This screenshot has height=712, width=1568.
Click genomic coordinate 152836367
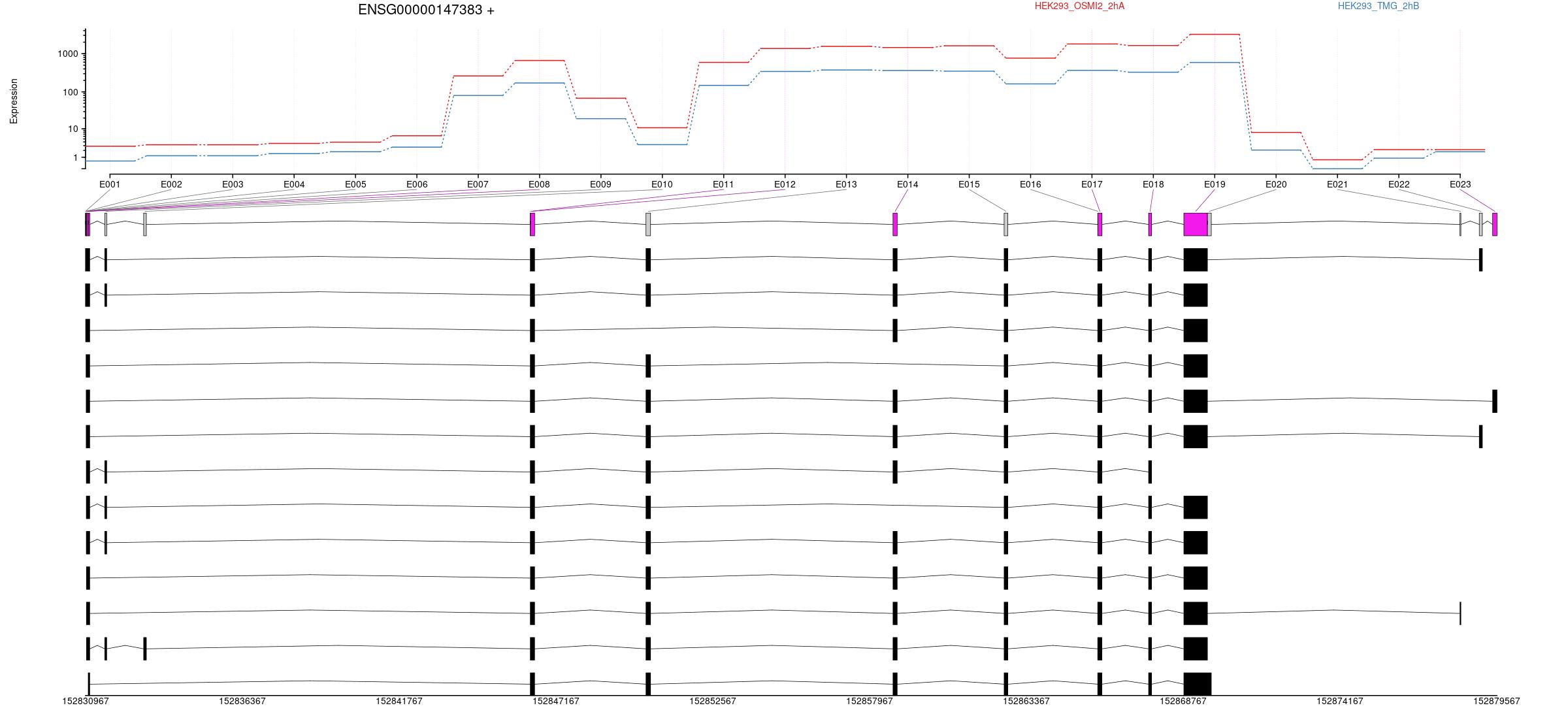(x=242, y=701)
